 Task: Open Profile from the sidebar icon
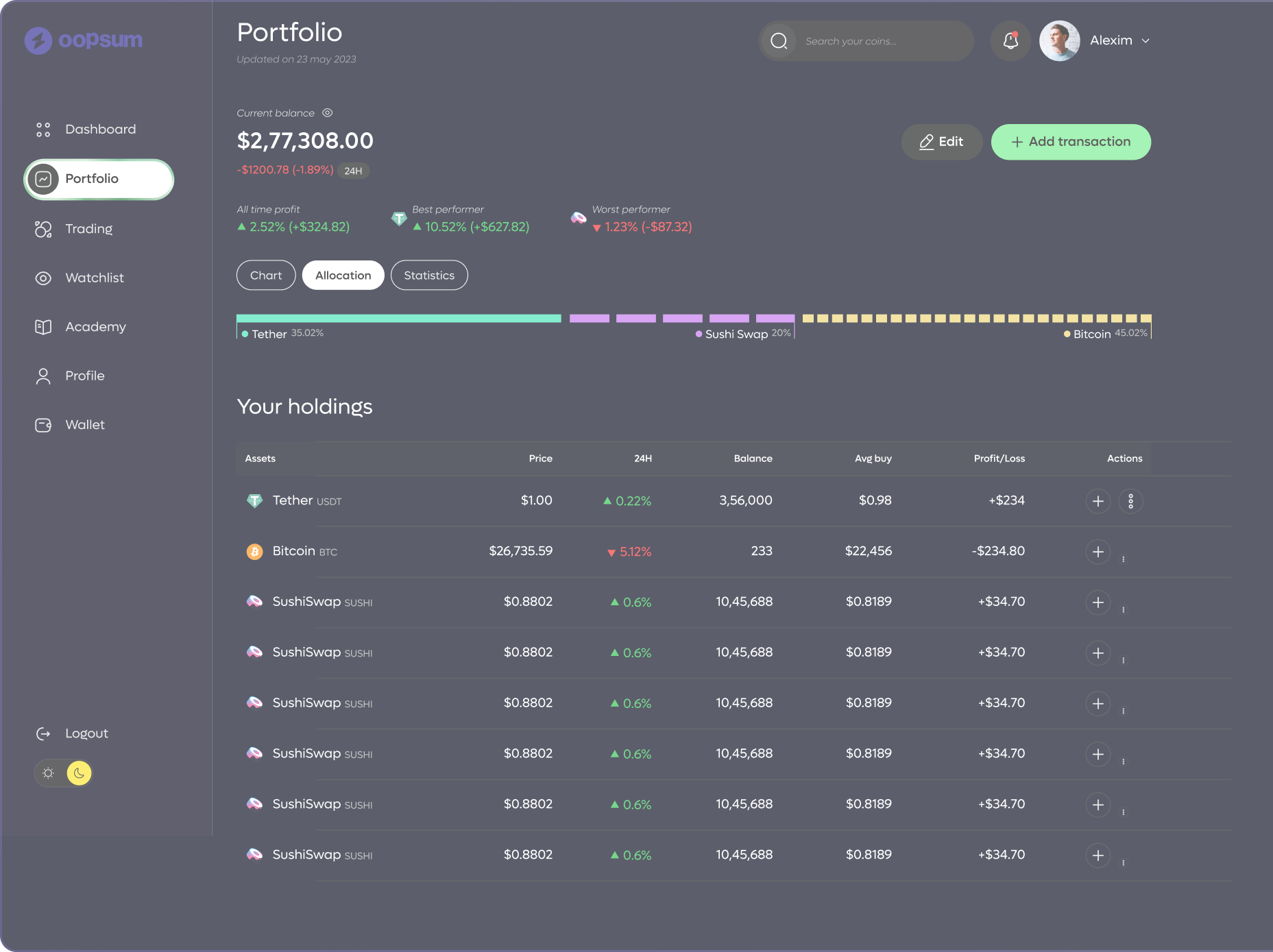43,376
